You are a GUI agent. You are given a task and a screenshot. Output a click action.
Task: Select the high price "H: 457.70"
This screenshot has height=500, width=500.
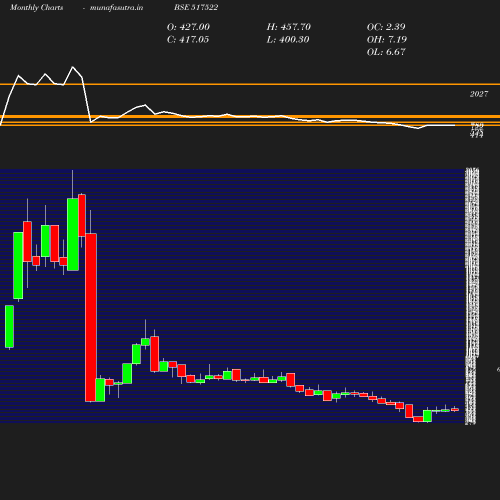[x=289, y=27]
